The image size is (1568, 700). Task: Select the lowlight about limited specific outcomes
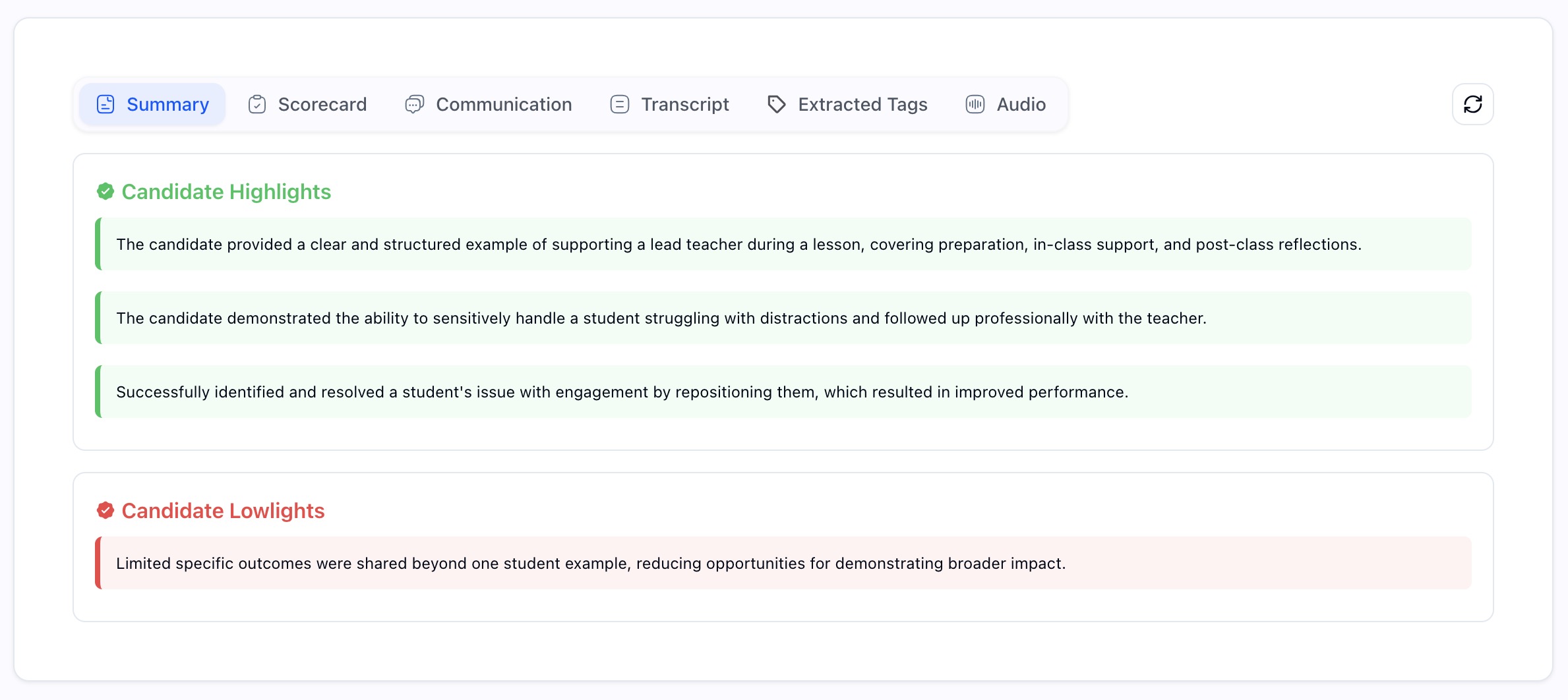click(590, 564)
